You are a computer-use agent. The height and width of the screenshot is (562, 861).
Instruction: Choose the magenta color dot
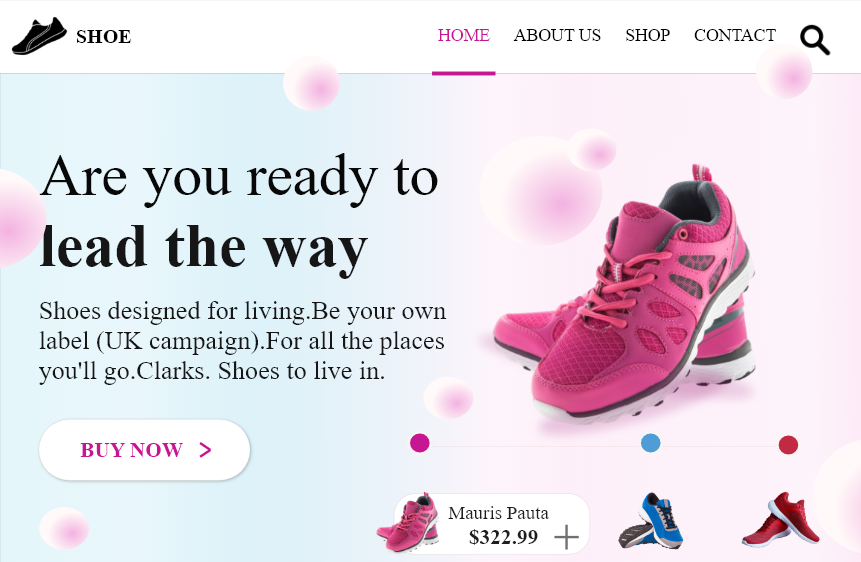click(x=420, y=443)
